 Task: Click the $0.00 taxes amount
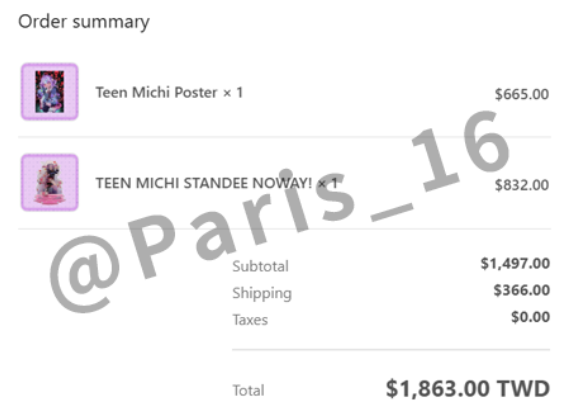pyautogui.click(x=530, y=317)
